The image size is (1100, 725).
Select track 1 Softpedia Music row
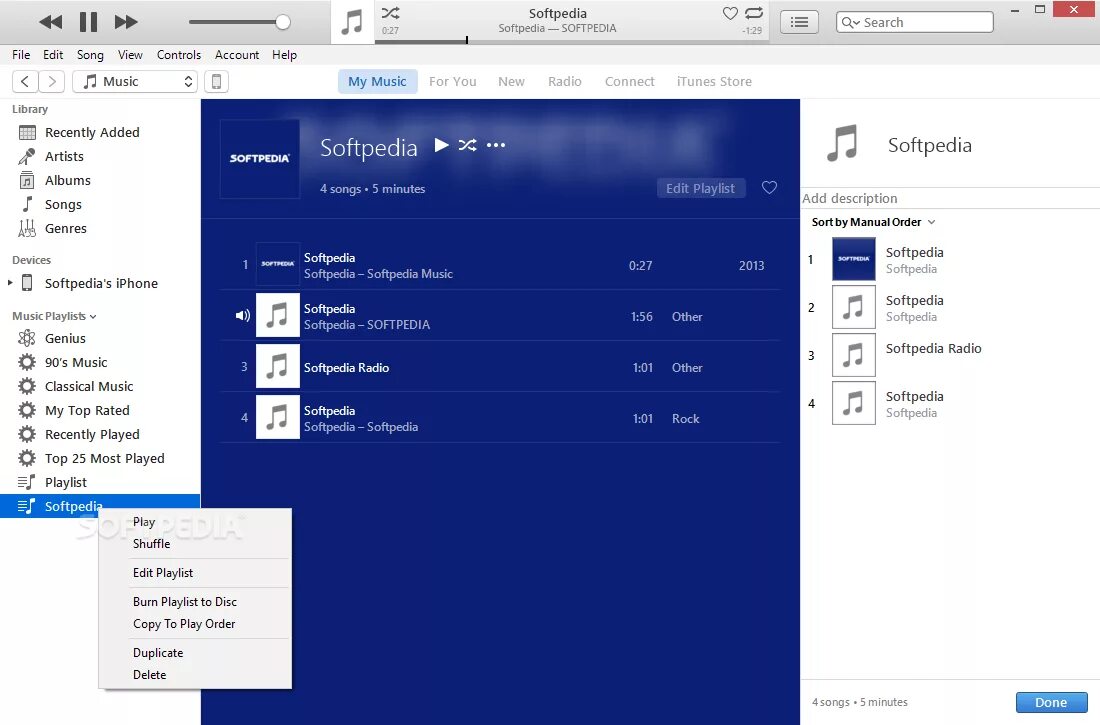pyautogui.click(x=500, y=265)
